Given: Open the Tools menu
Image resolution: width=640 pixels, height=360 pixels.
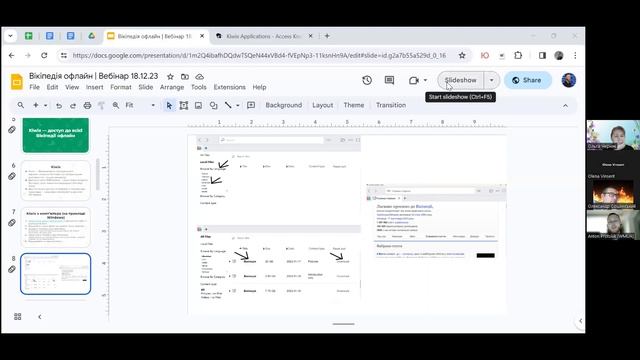Looking at the screenshot, I should coord(199,87).
